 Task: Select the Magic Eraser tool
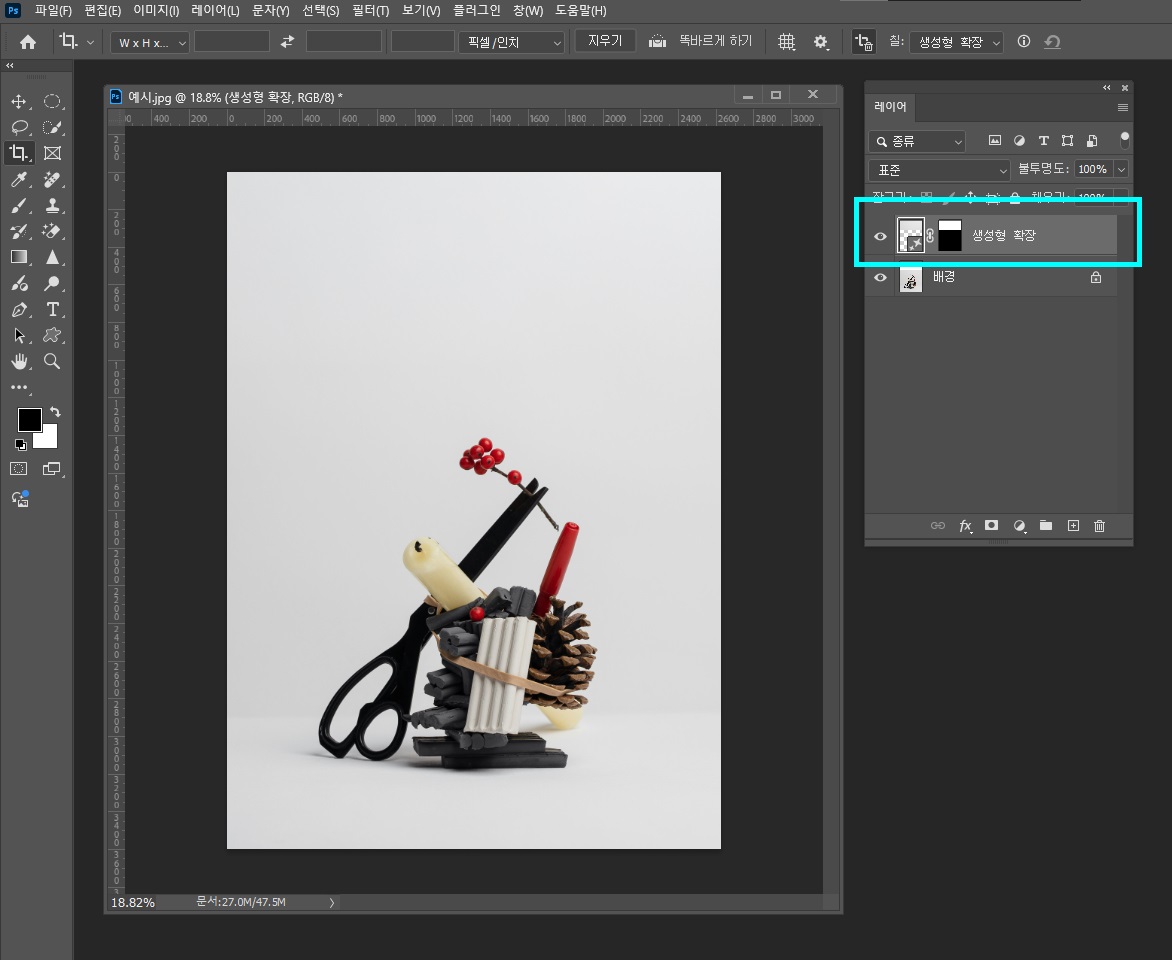click(52, 231)
